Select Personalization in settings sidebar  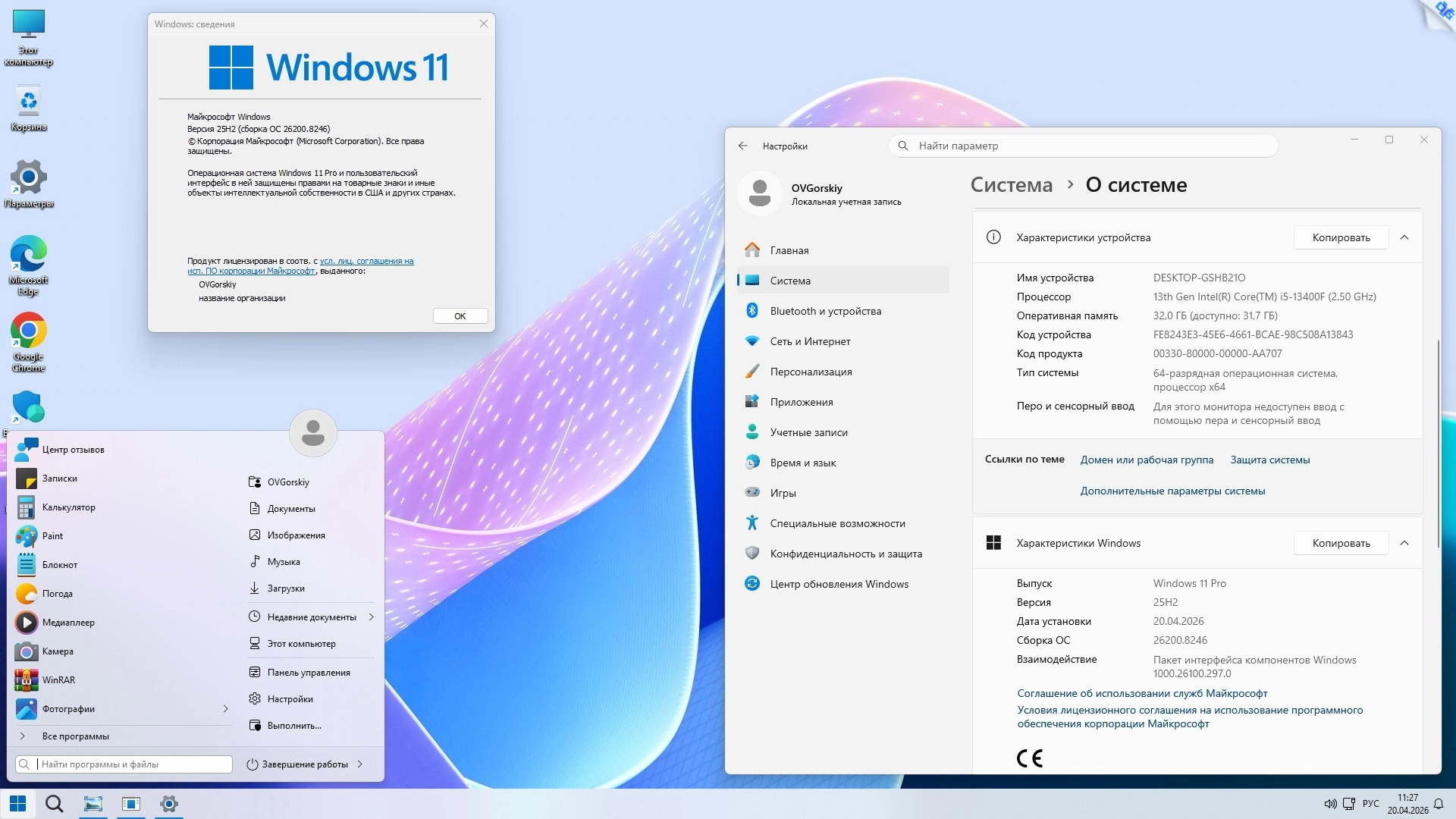pyautogui.click(x=811, y=372)
